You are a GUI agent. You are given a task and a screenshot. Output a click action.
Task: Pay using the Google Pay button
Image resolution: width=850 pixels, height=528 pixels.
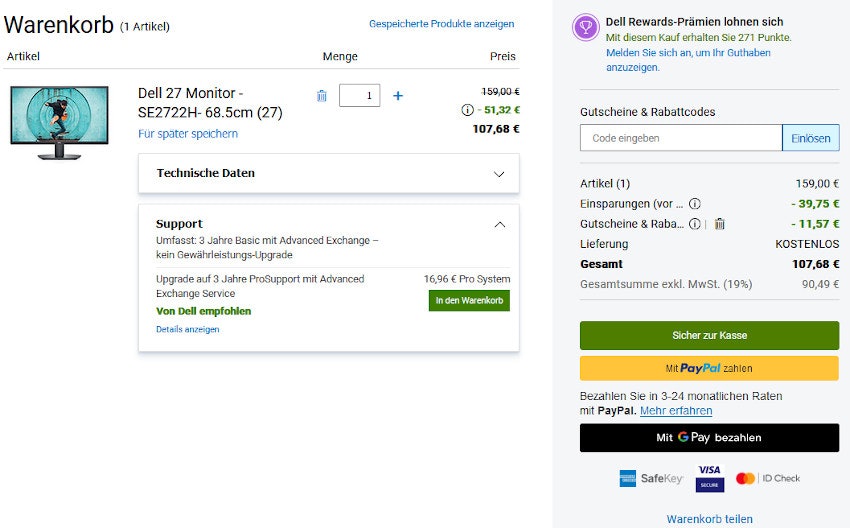(709, 437)
